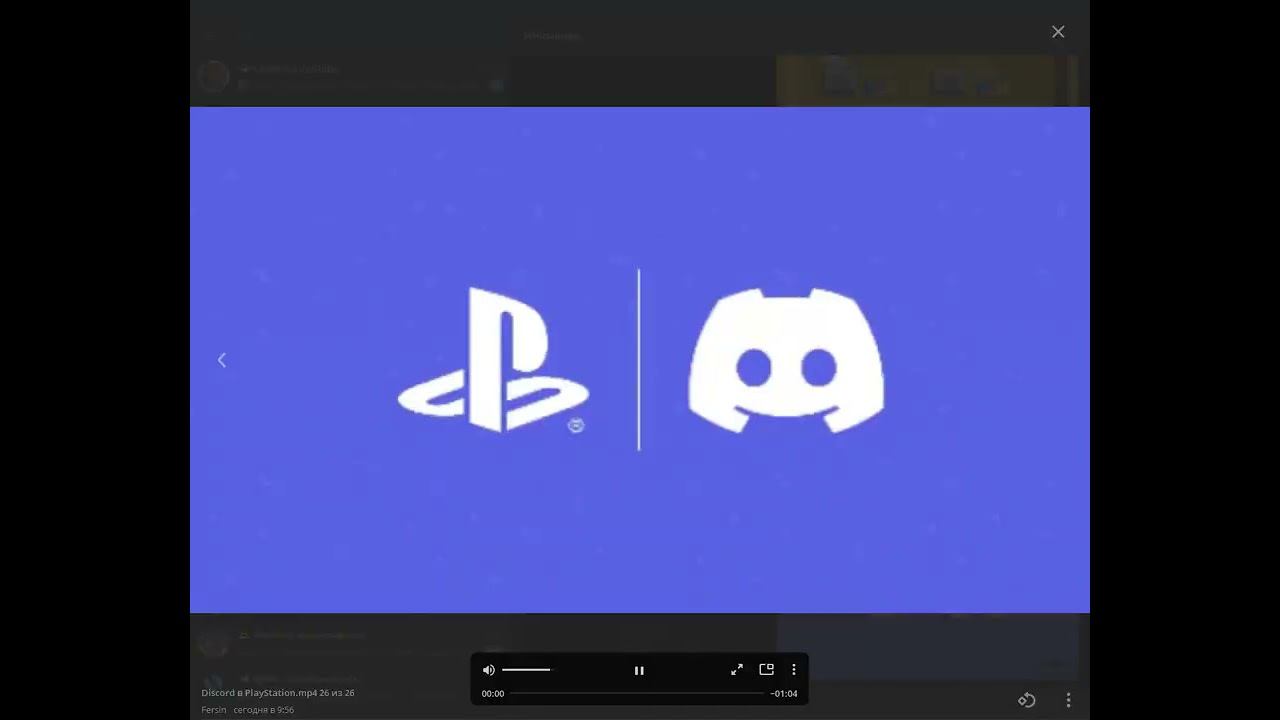
Task: Adjust the volume slider level
Action: (x=526, y=670)
